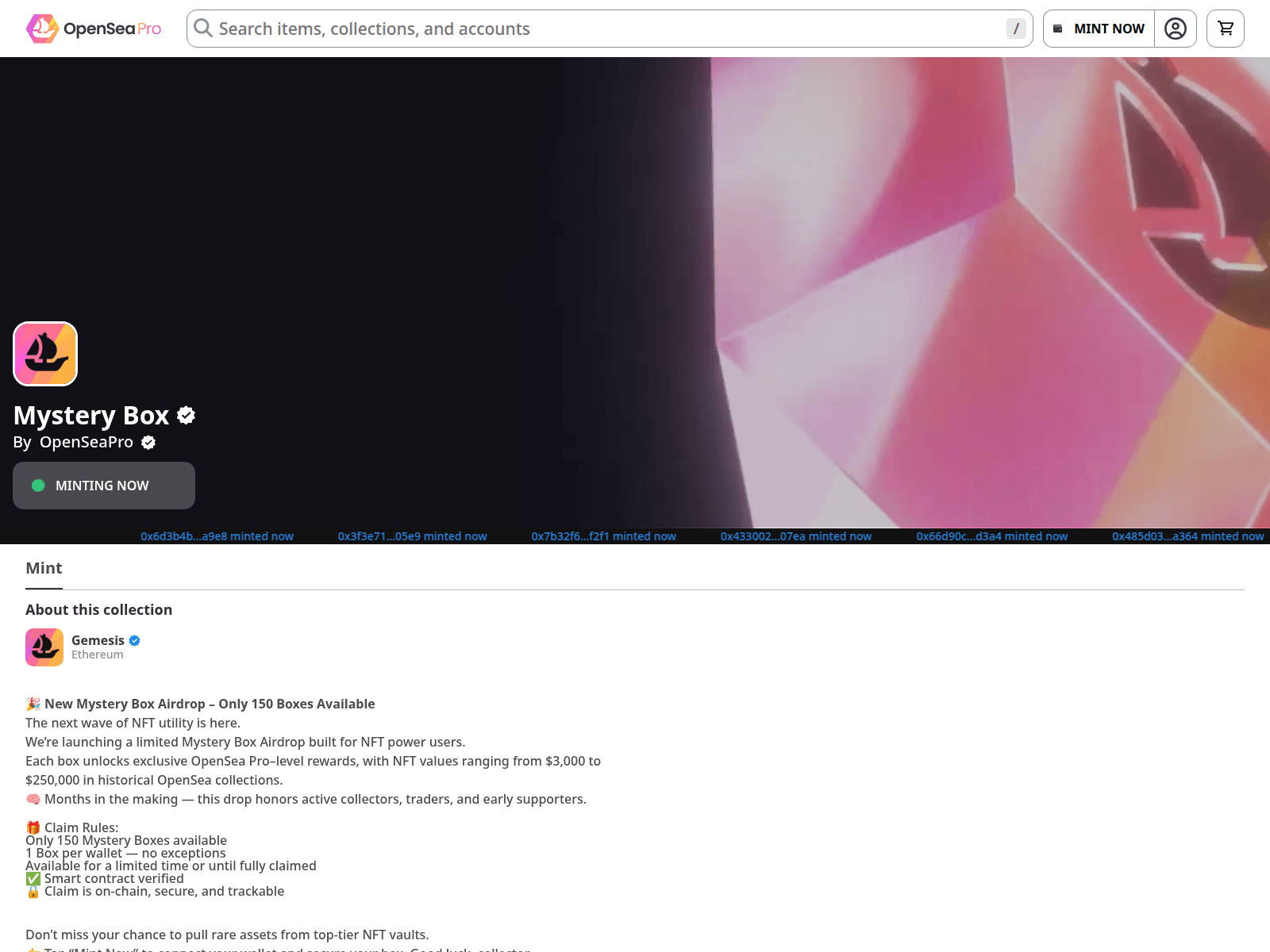
Task: Open 0x433002...07ea minted now entry
Action: [x=796, y=536]
